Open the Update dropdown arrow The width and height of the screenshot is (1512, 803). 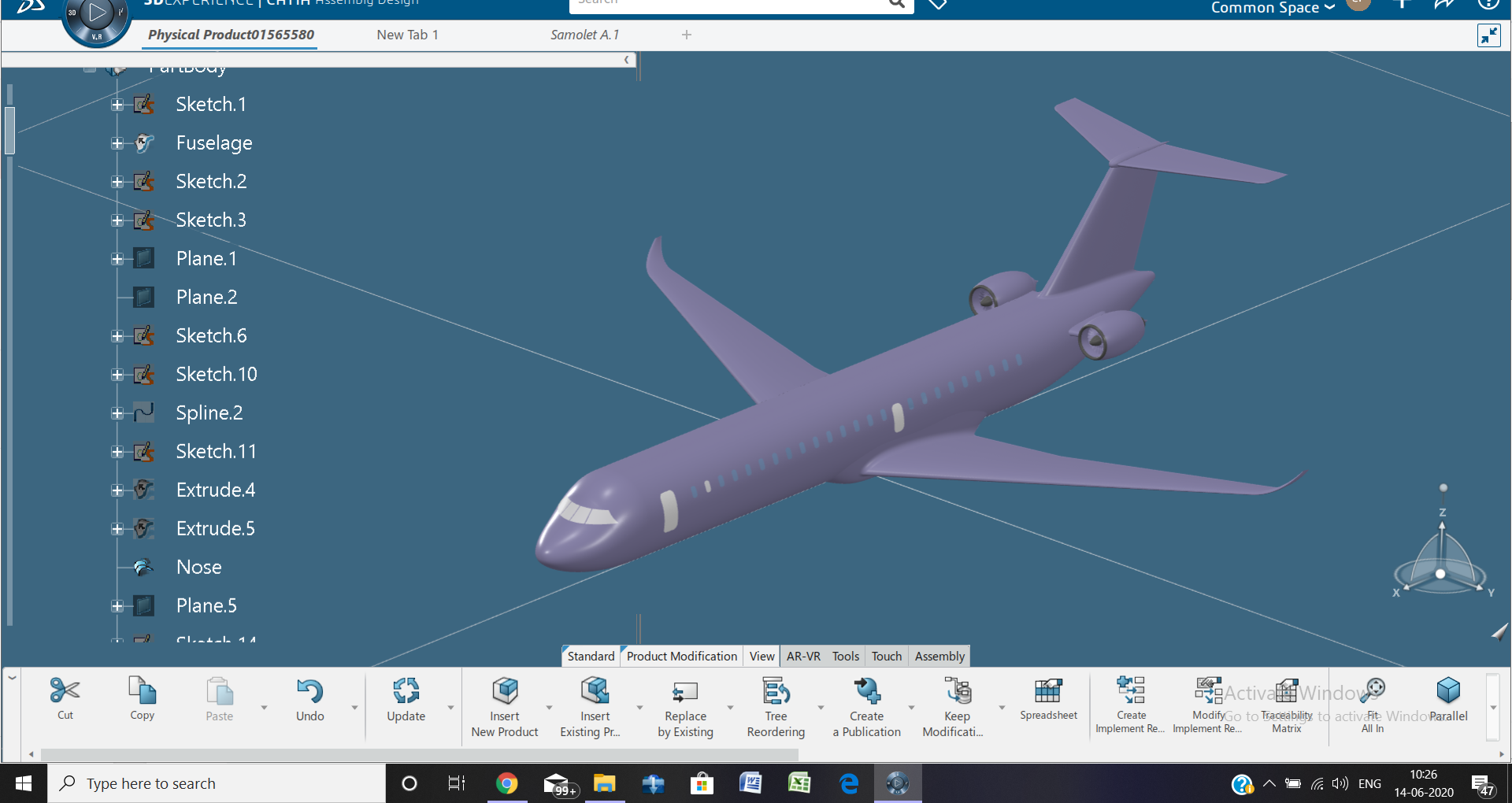pyautogui.click(x=450, y=708)
